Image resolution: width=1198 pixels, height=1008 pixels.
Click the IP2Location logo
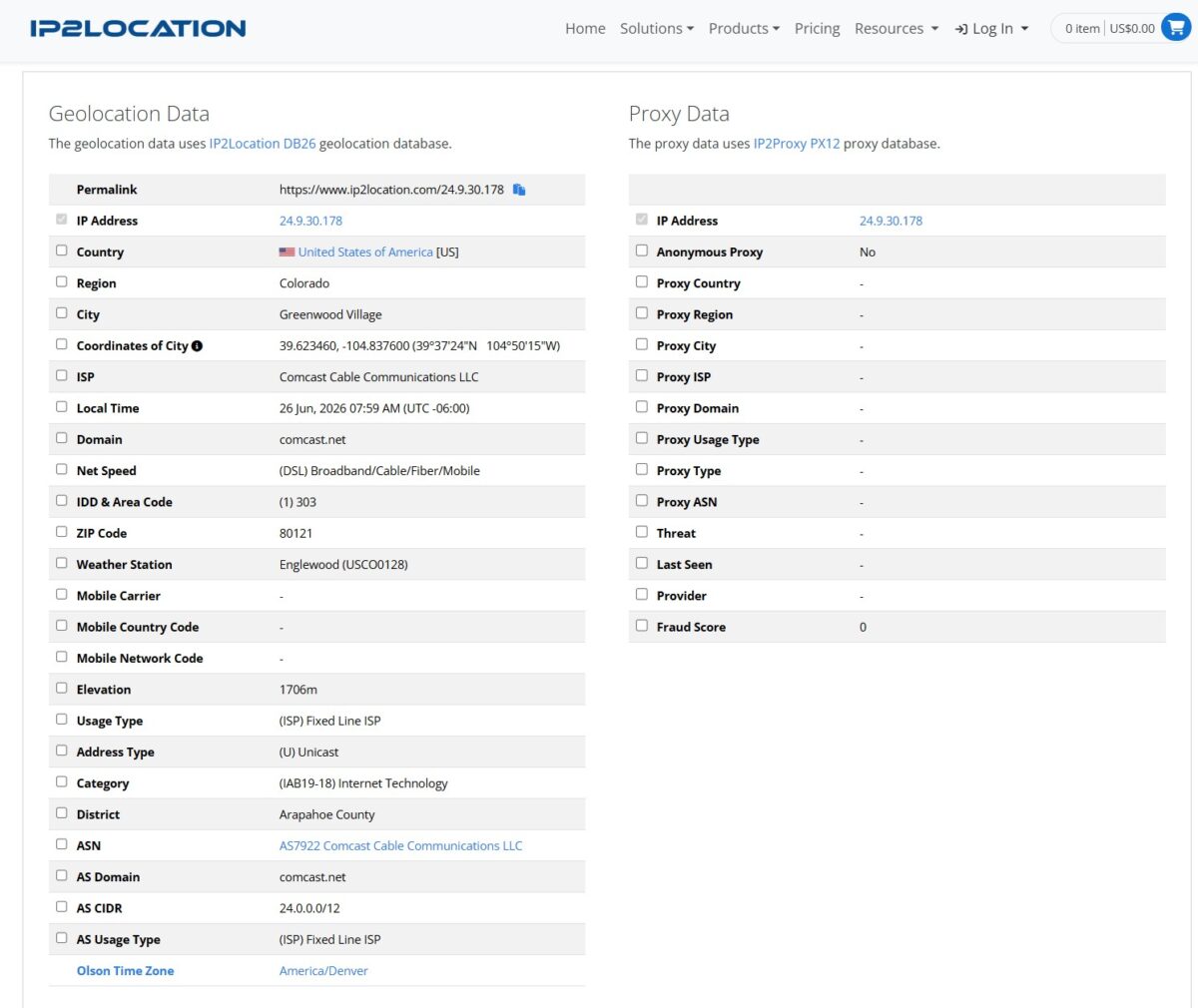(138, 28)
